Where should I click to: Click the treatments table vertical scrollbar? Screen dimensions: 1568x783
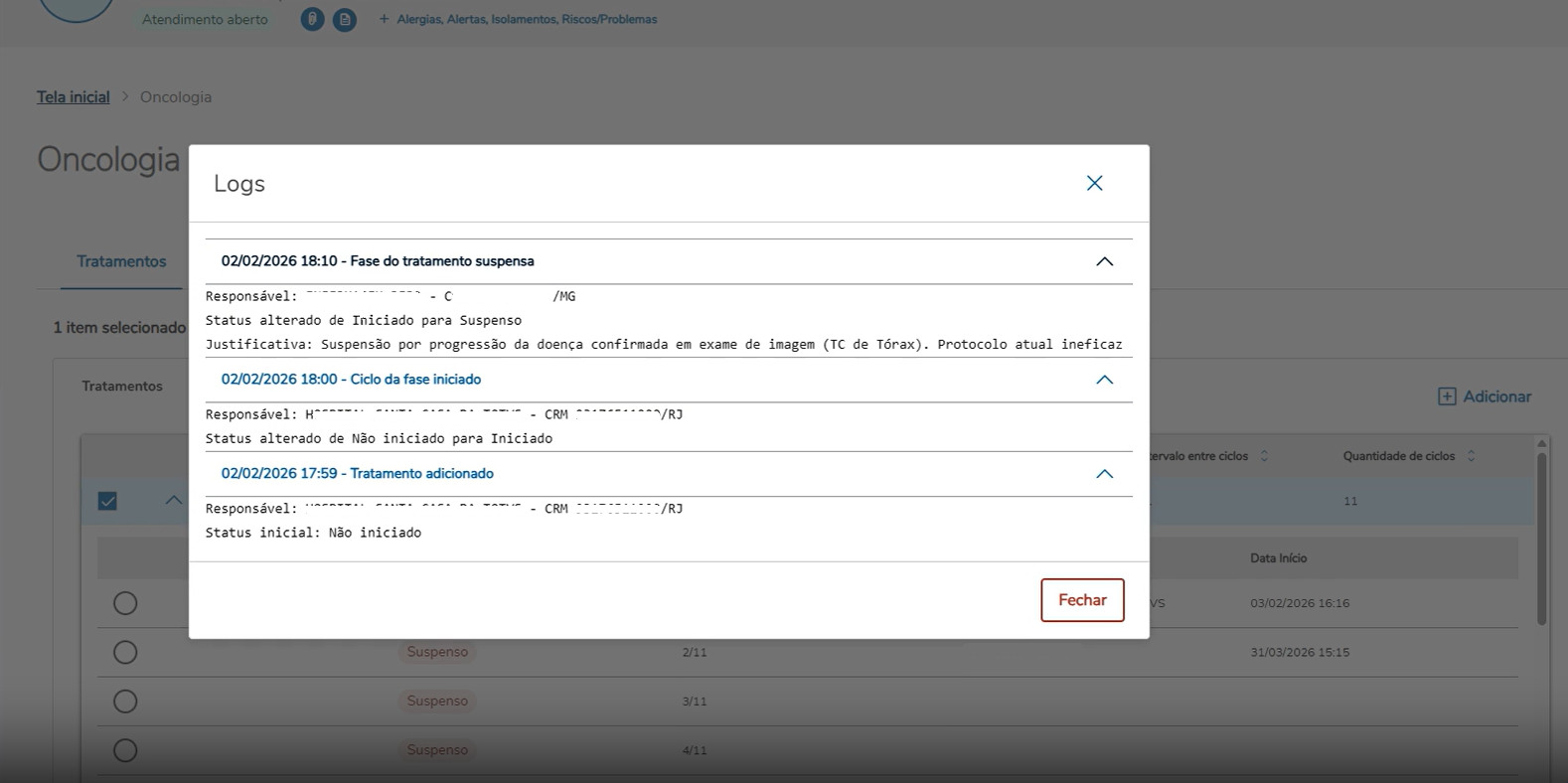(1541, 537)
